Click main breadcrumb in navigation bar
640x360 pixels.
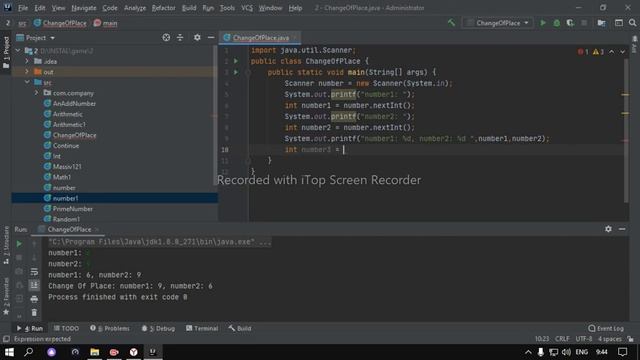tap(105, 23)
